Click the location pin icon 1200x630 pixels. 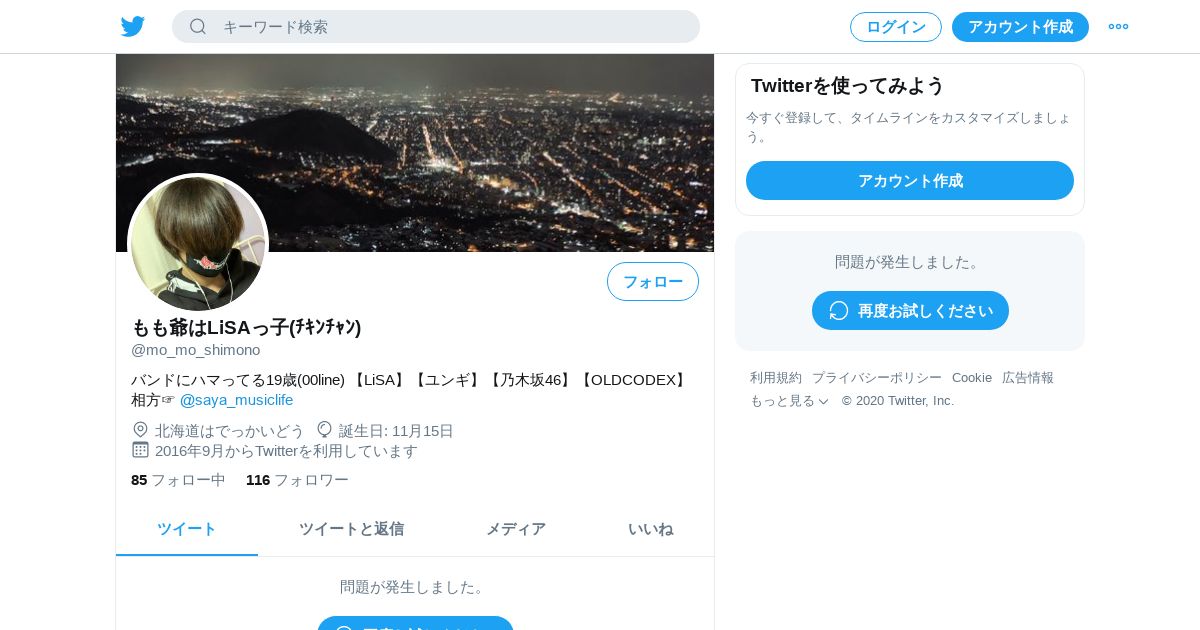(x=140, y=430)
